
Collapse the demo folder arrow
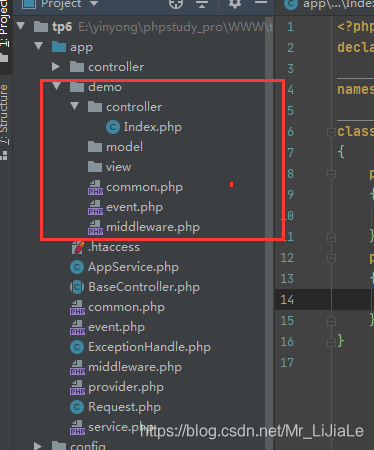coord(57,86)
